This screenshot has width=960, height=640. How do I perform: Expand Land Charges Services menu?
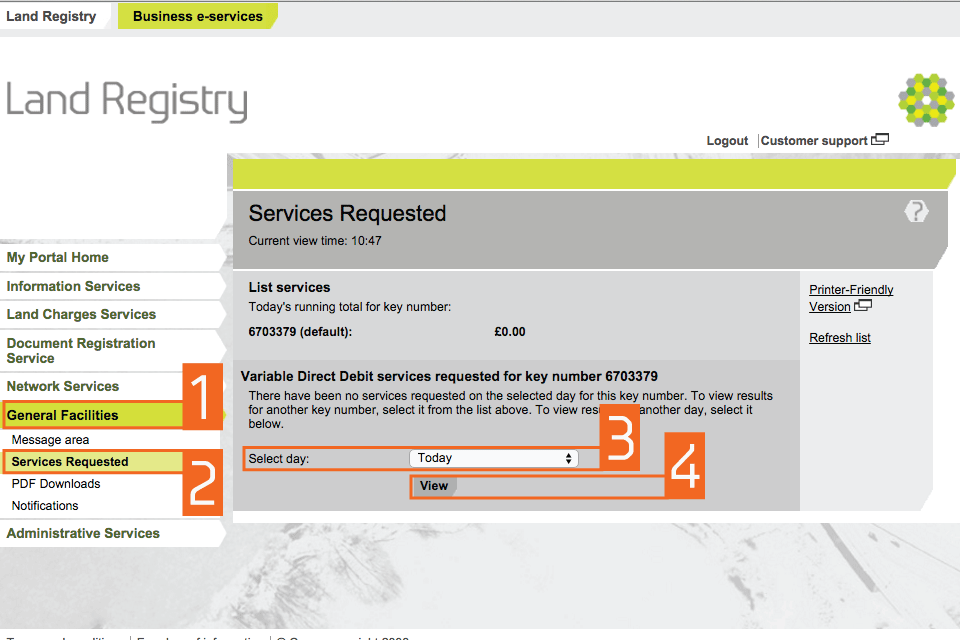tap(81, 314)
